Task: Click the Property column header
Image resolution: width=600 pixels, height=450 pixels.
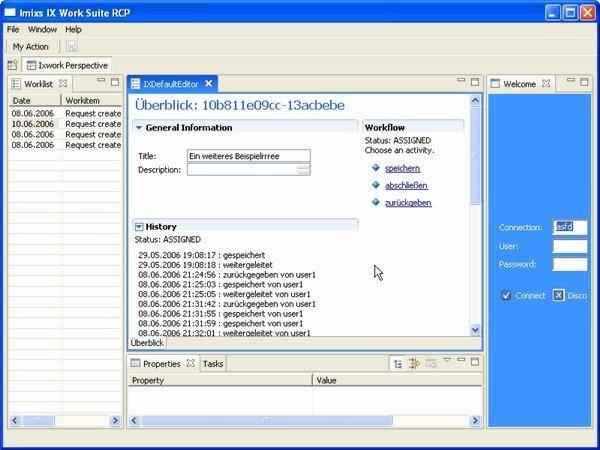Action: tap(220, 380)
